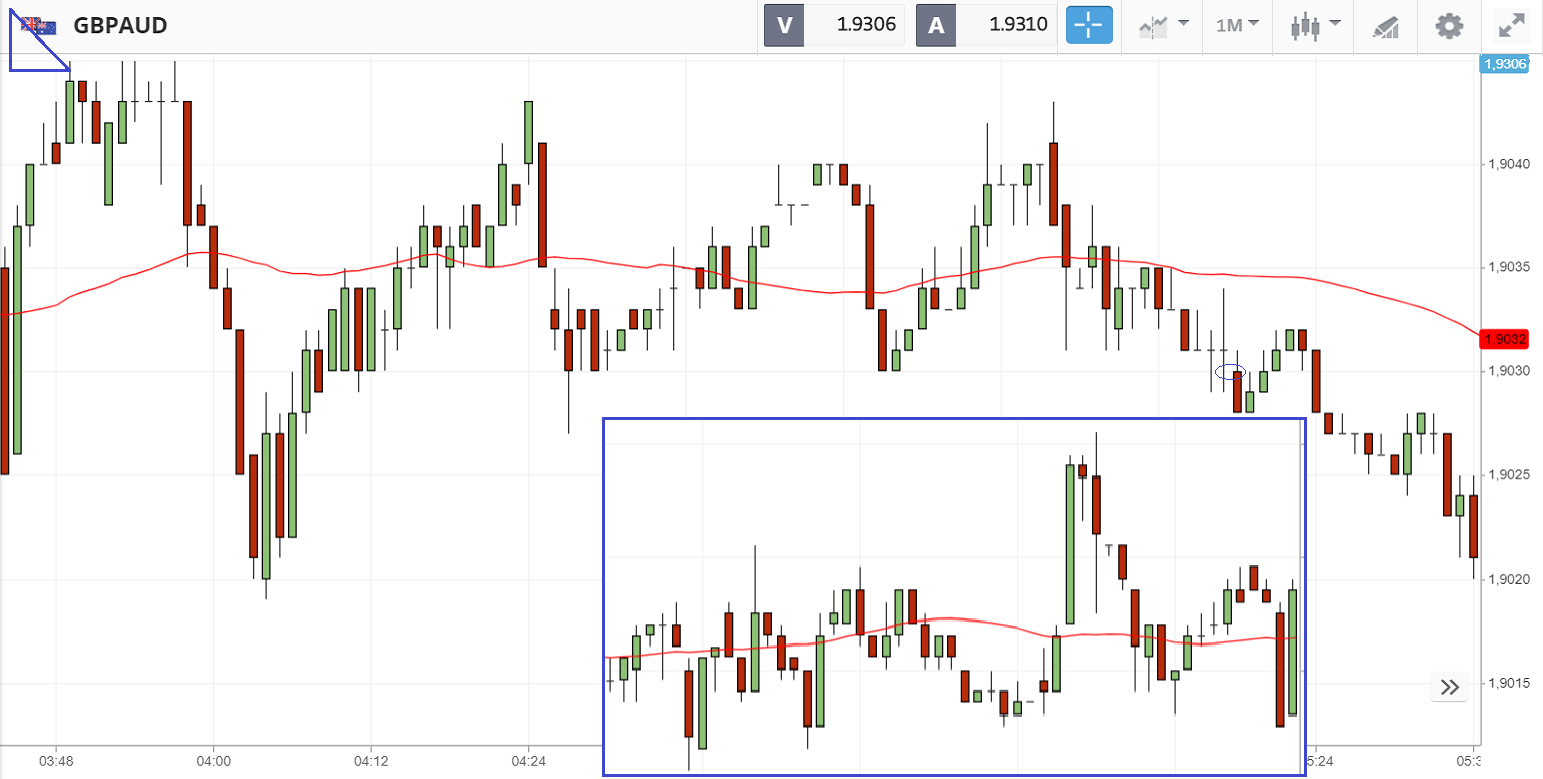
Task: Click the GBPAUD flag pair icon
Action: [x=39, y=25]
